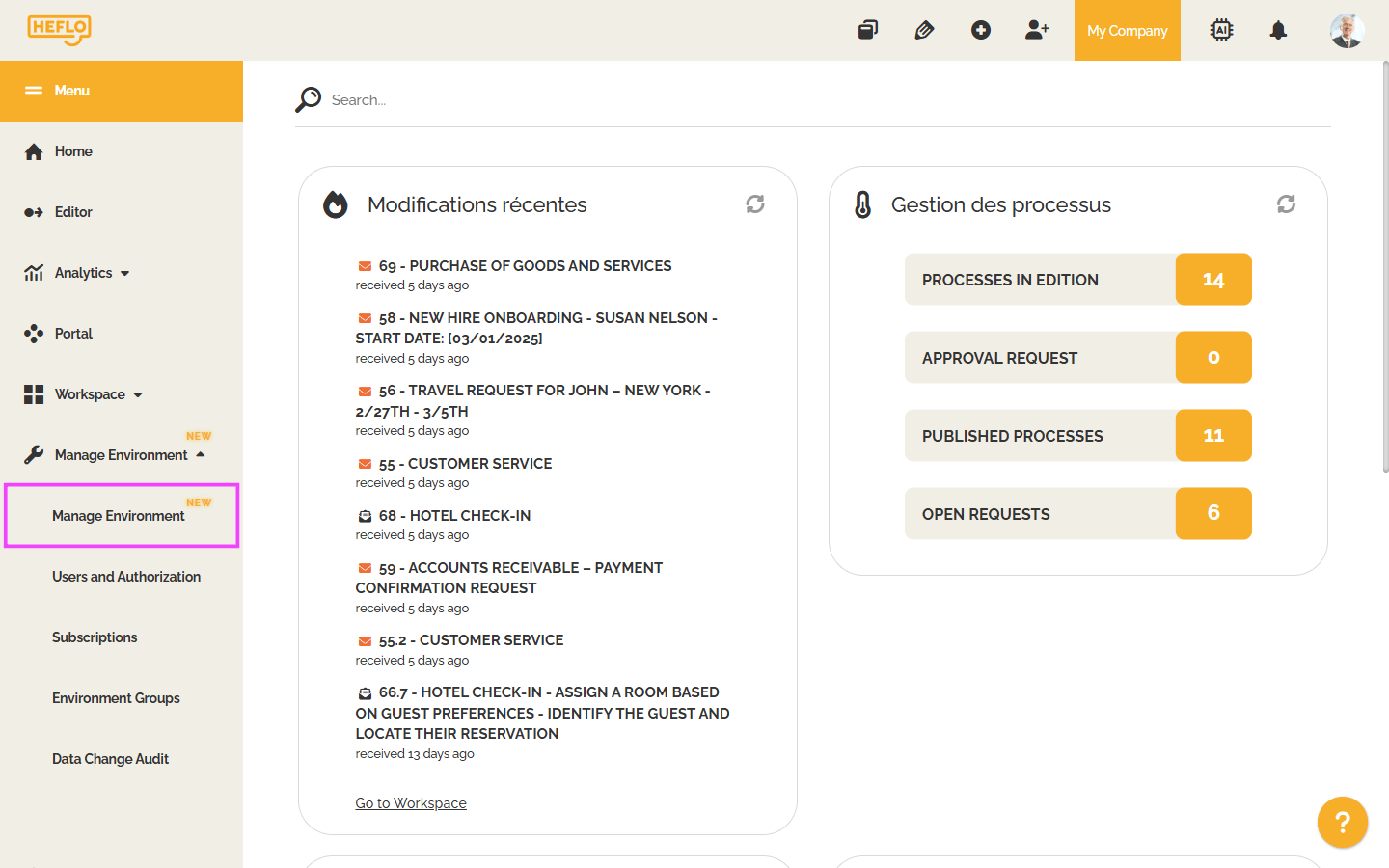The width and height of the screenshot is (1389, 868).
Task: Refresh Modifications récentes panel
Action: (755, 203)
